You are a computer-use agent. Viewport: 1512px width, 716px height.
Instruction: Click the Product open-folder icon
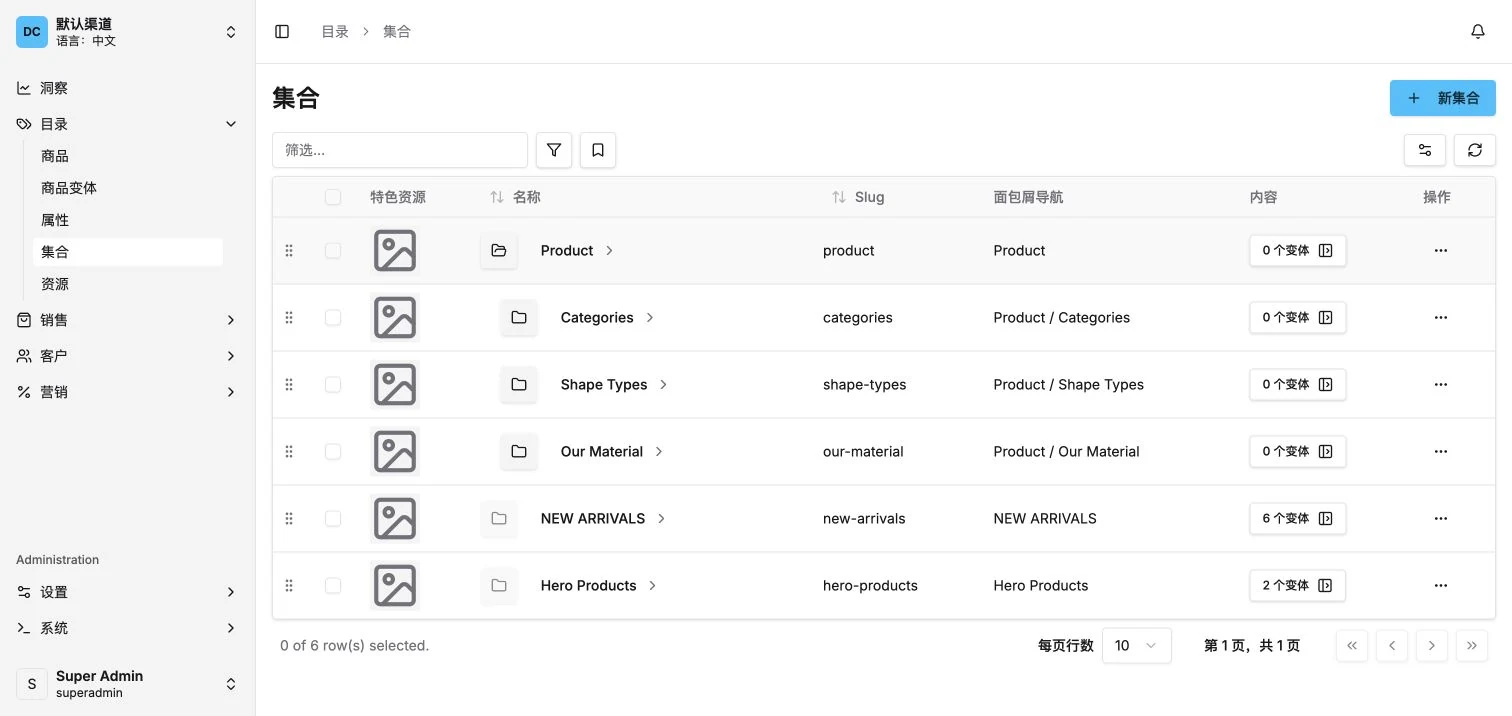[499, 251]
